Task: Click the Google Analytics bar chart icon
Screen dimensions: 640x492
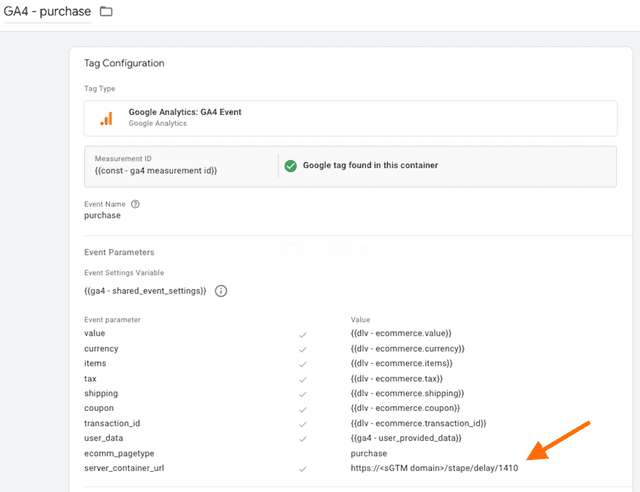Action: coord(105,119)
